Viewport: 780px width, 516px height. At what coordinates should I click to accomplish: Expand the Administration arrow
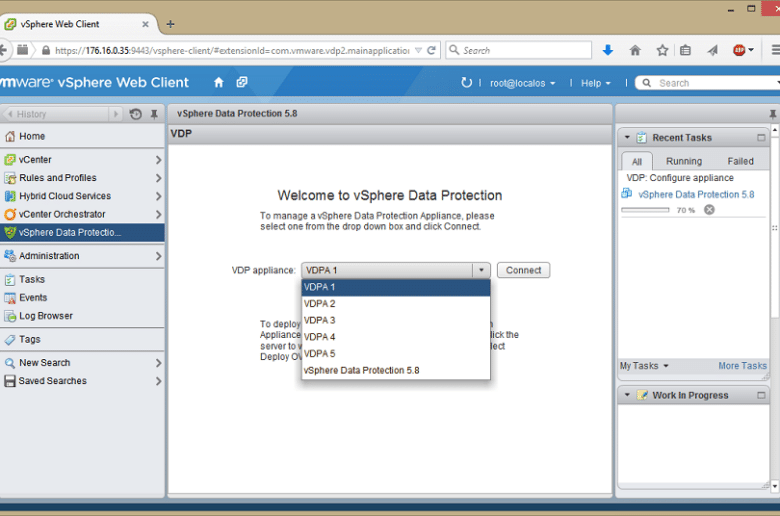pyautogui.click(x=158, y=256)
